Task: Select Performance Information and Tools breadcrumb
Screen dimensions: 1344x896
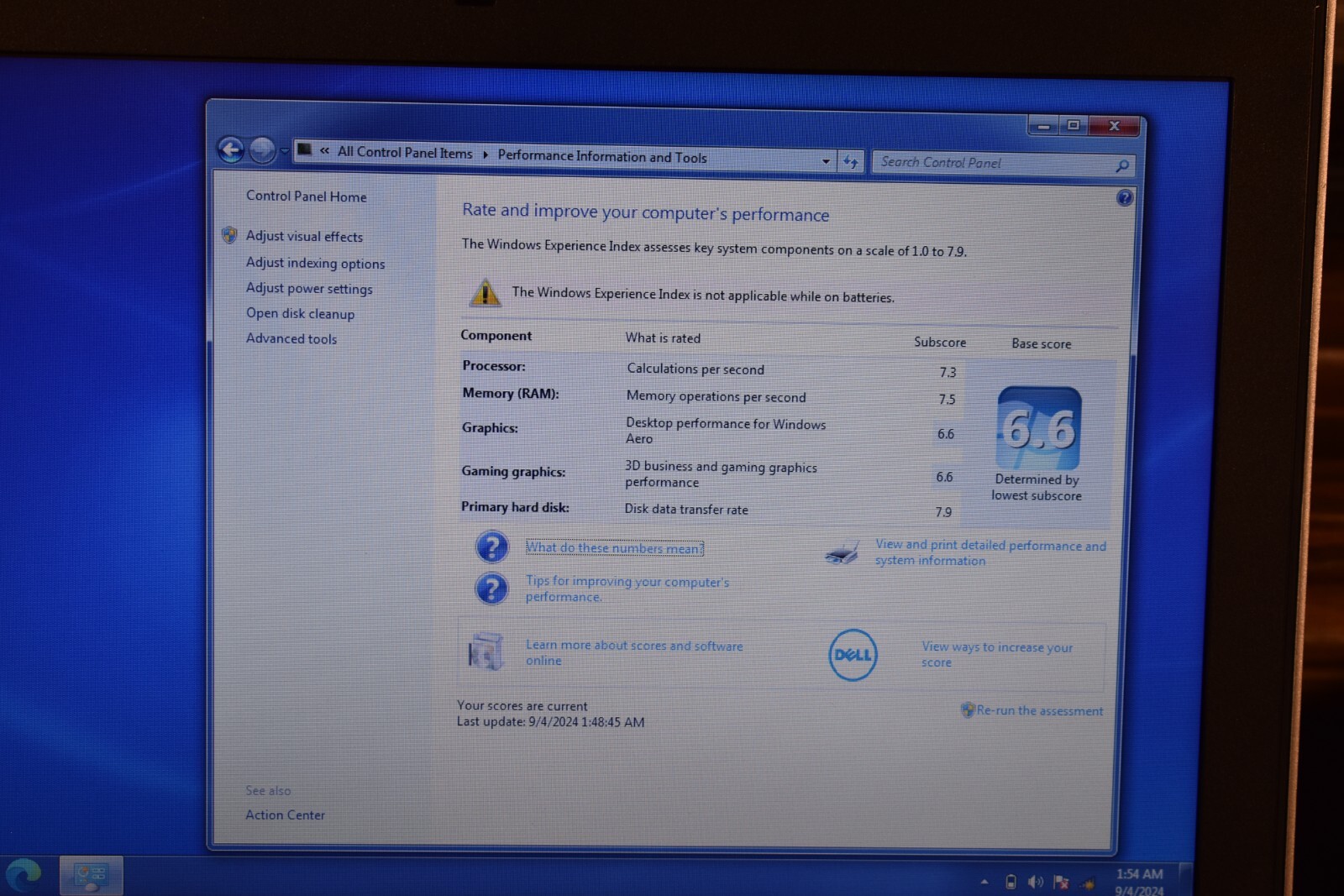Action: [602, 156]
